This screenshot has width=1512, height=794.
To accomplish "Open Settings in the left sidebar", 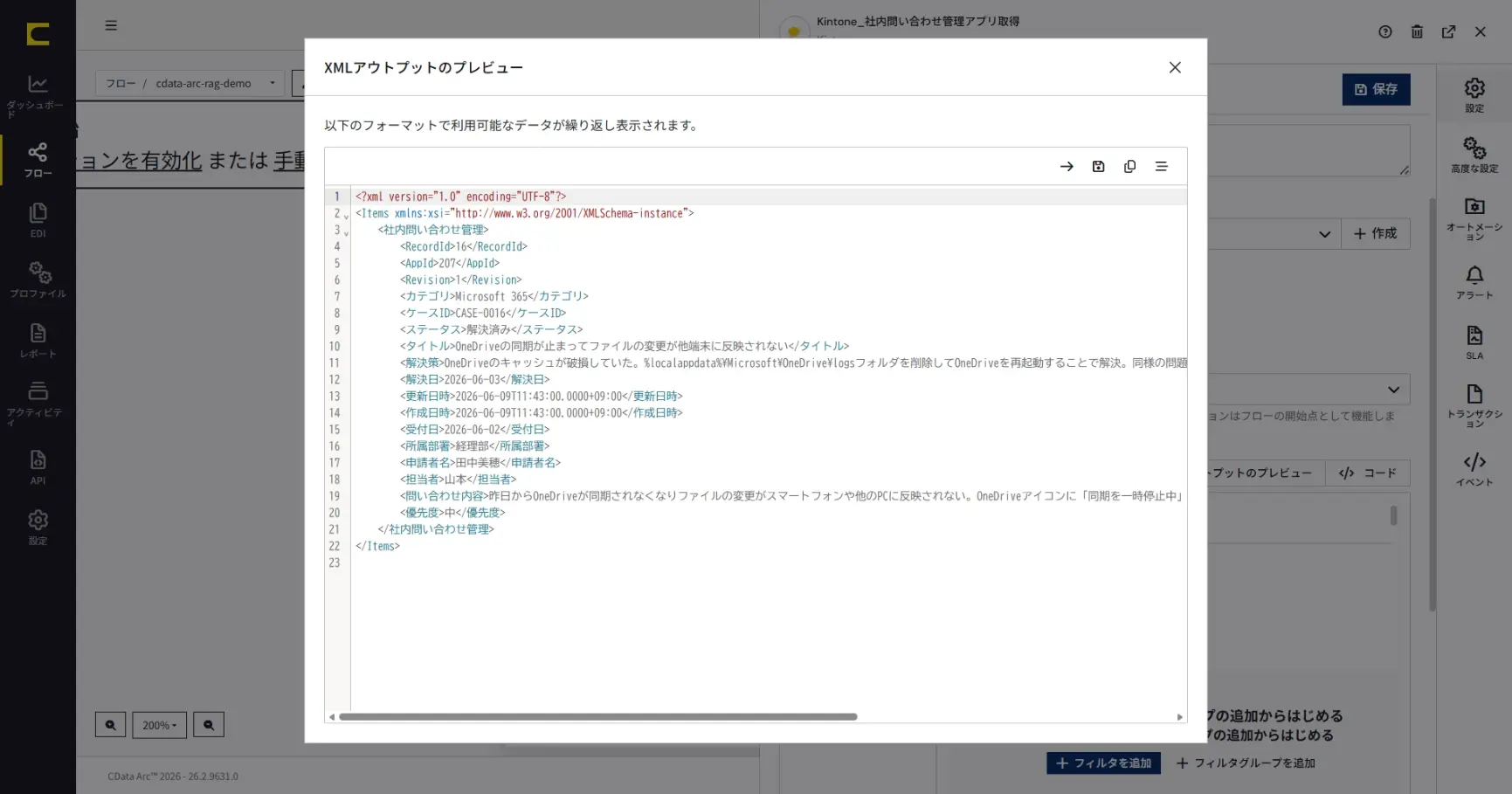I will coord(38,528).
